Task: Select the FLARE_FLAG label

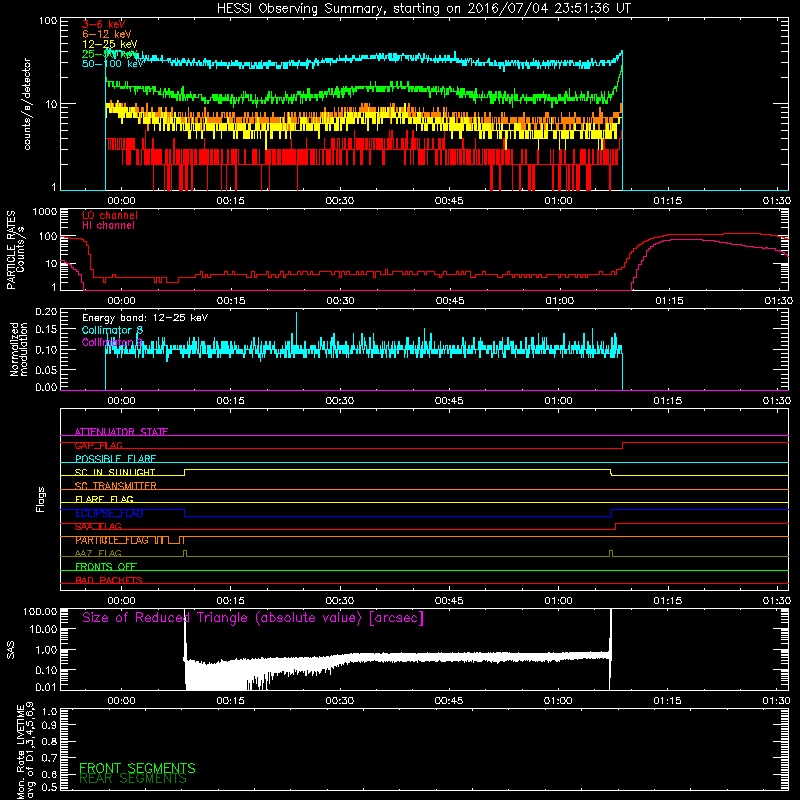Action: pyautogui.click(x=104, y=499)
